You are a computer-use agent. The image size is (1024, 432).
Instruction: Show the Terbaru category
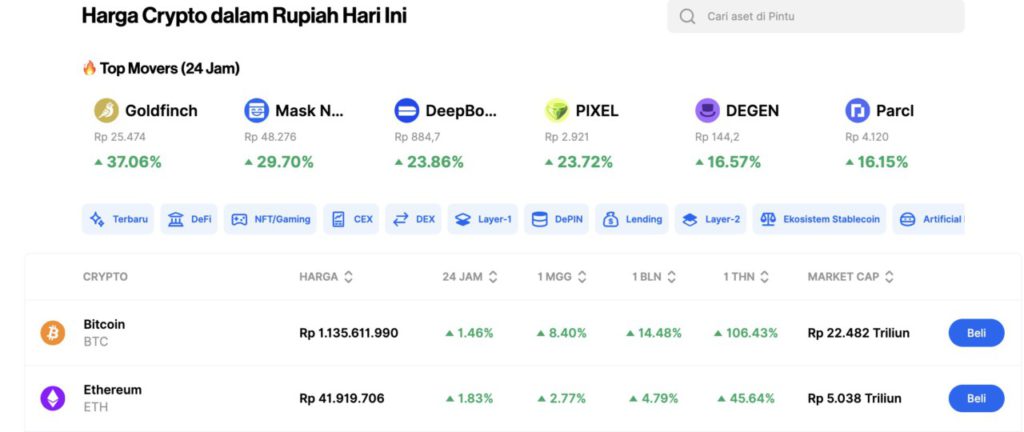coord(118,219)
